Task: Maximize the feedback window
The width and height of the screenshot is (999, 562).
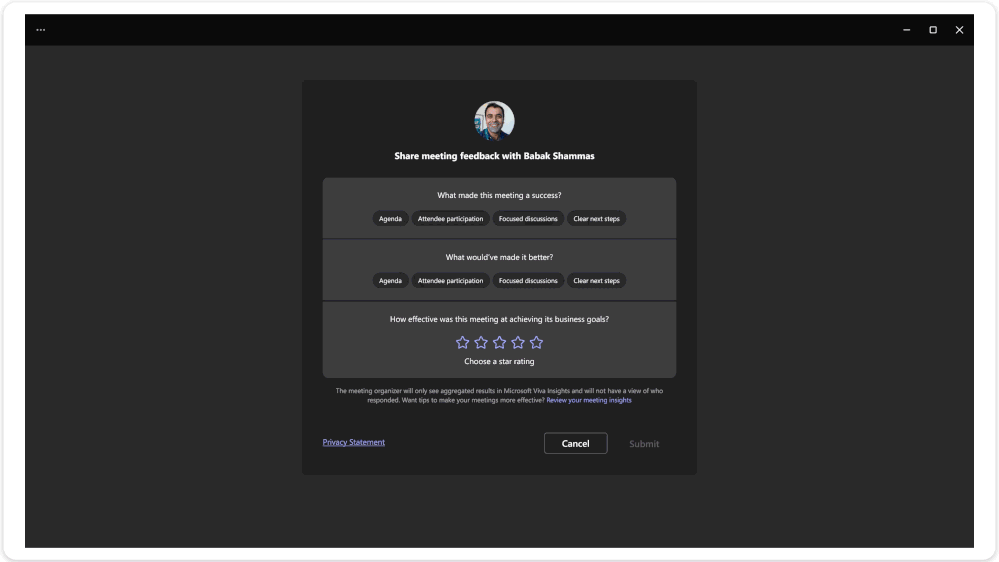Action: coord(933,30)
